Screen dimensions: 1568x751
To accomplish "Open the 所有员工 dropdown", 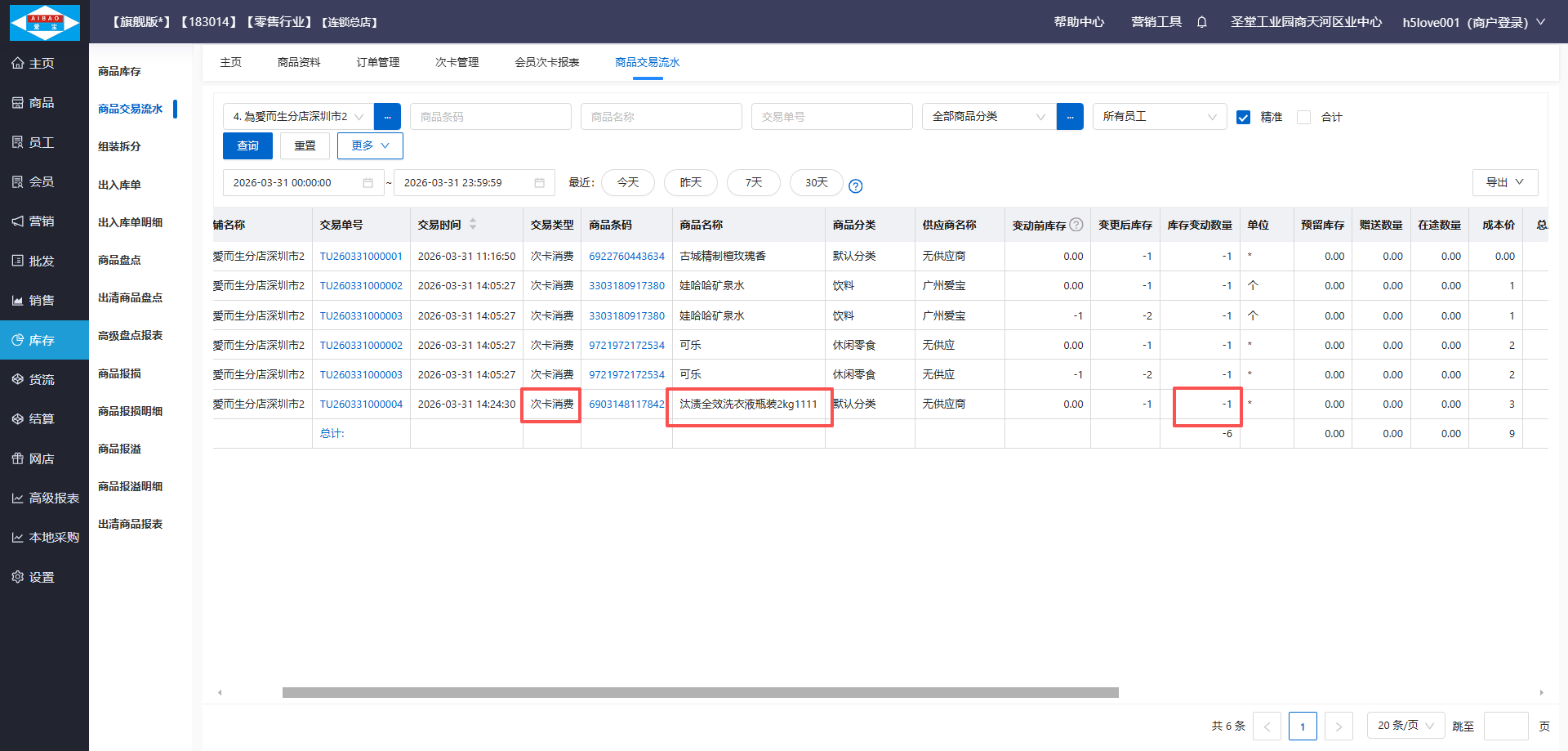I will (1159, 117).
